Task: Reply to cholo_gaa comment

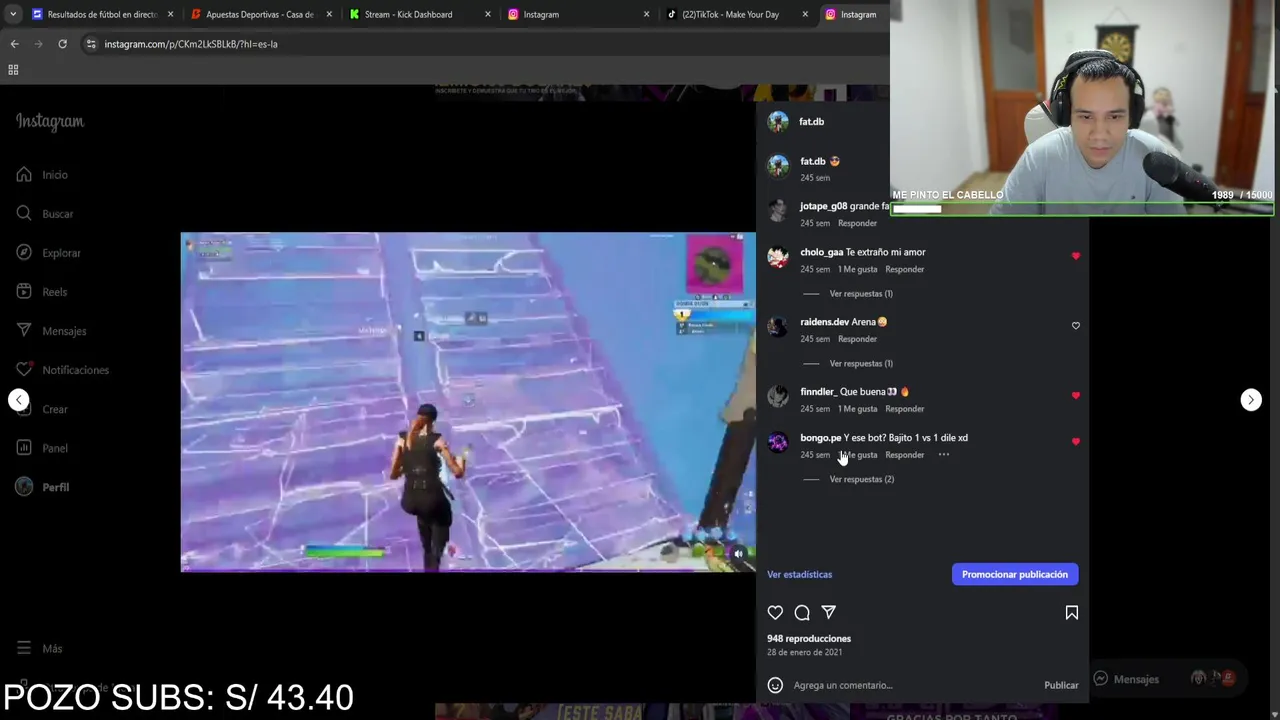Action: tap(904, 269)
